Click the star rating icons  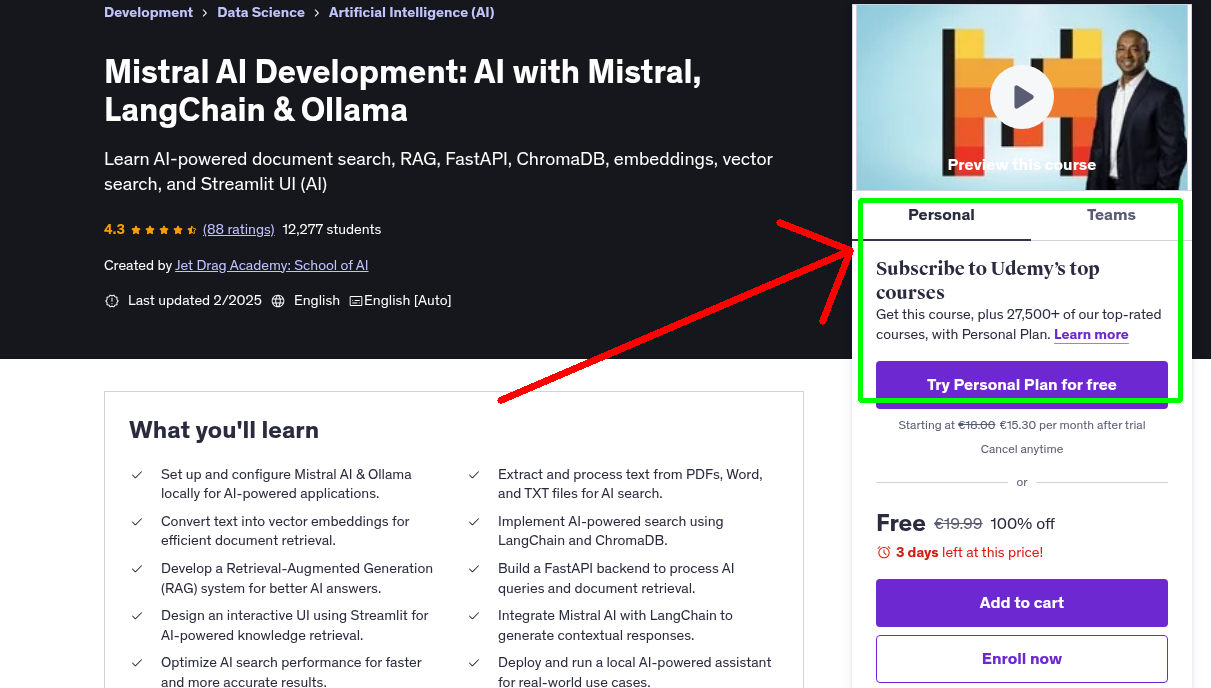pyautogui.click(x=164, y=229)
